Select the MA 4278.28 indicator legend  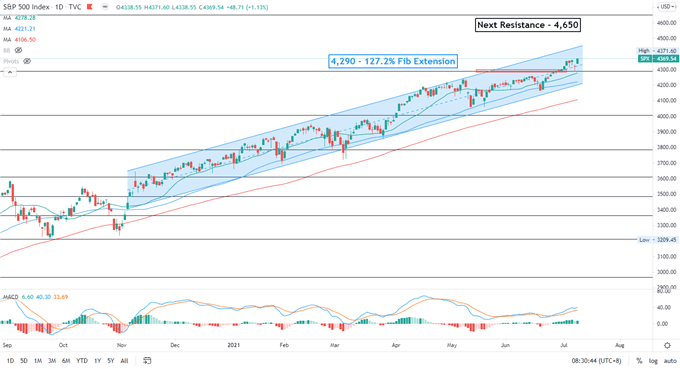[x=20, y=18]
